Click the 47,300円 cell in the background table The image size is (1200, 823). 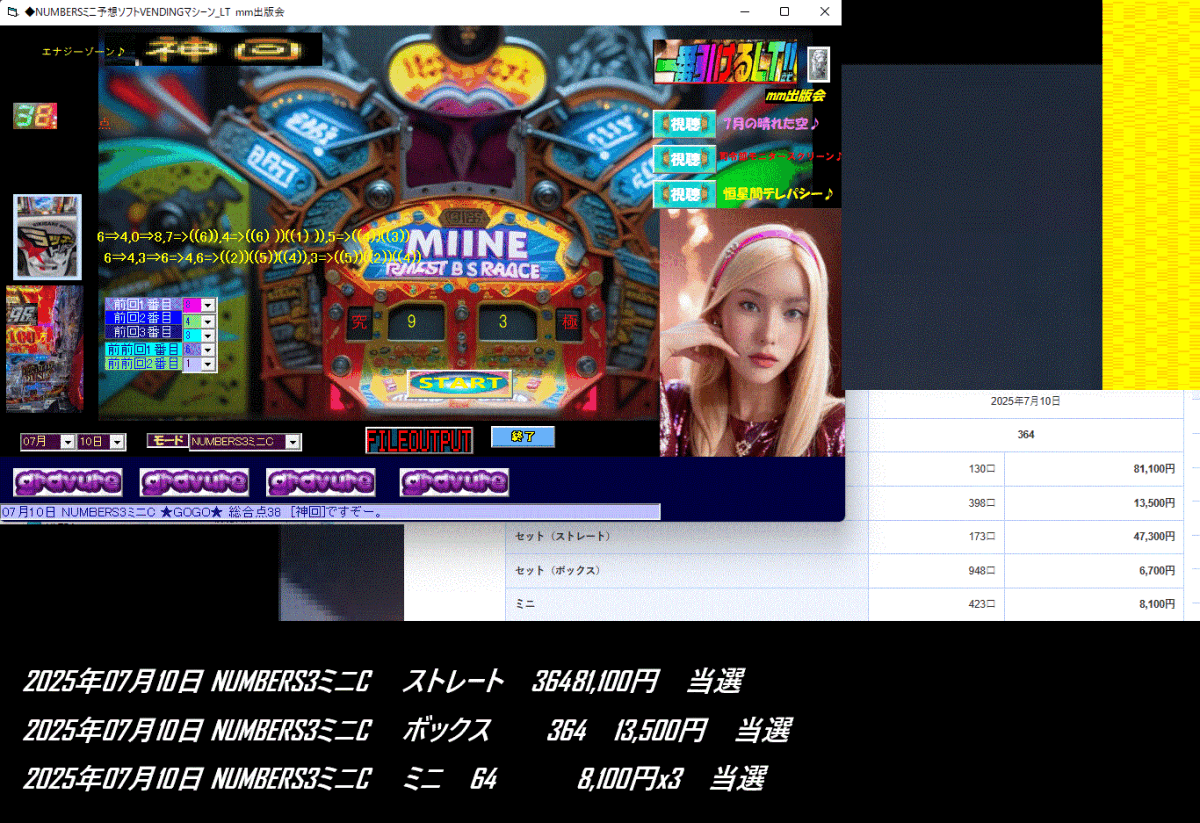click(1093, 537)
